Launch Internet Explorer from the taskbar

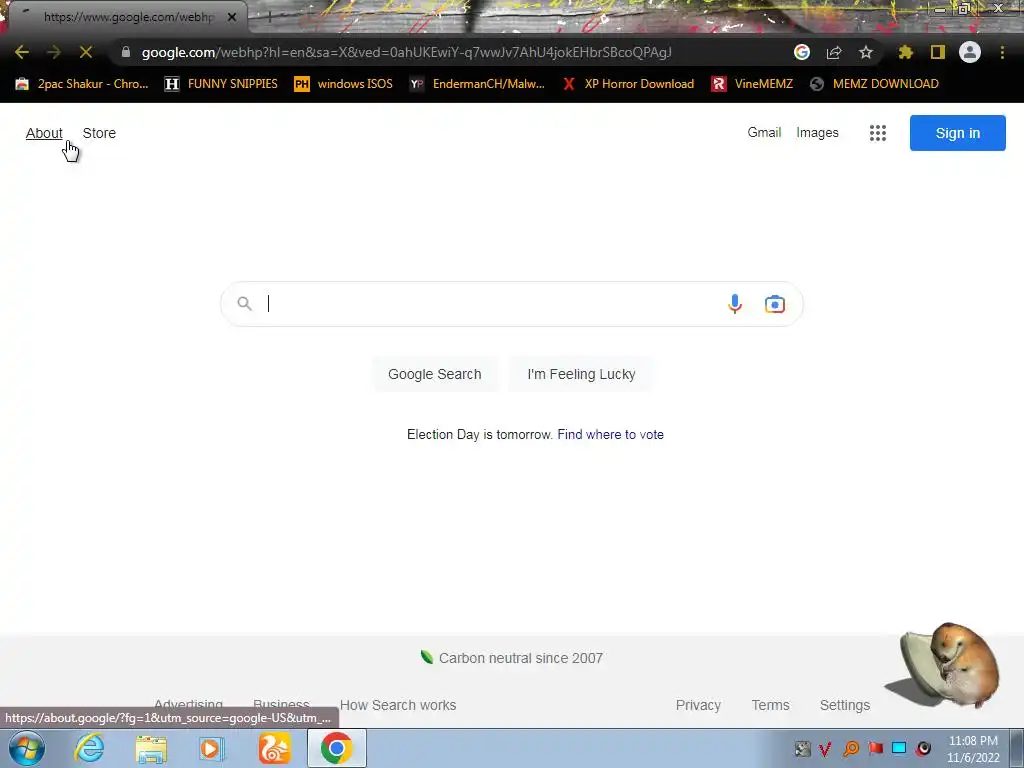click(x=89, y=748)
